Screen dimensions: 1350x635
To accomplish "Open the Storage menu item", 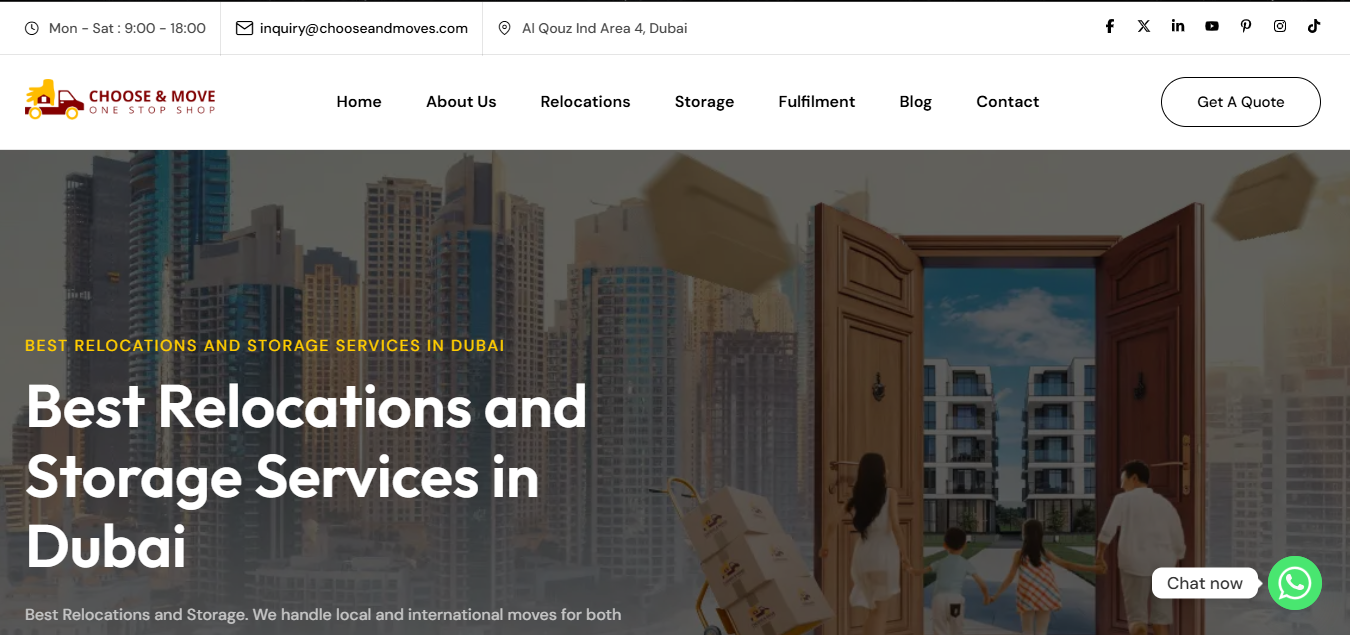I will (x=704, y=102).
